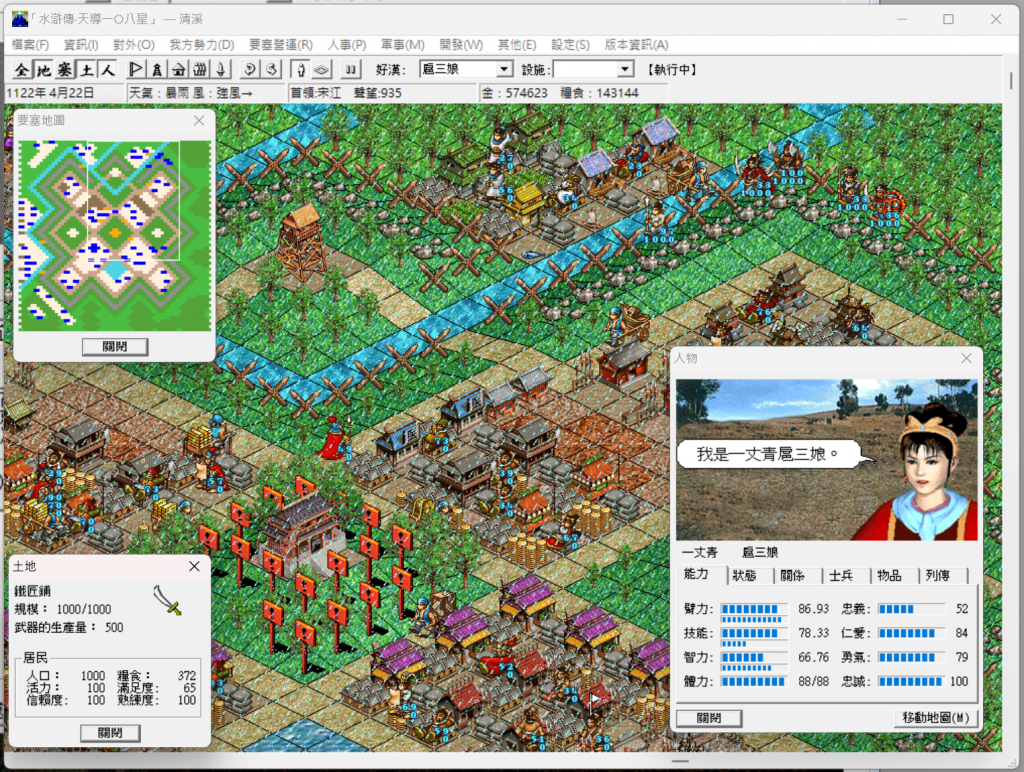Screen dimensions: 1024x772
Task: Open the 人事(P) menu
Action: point(347,44)
